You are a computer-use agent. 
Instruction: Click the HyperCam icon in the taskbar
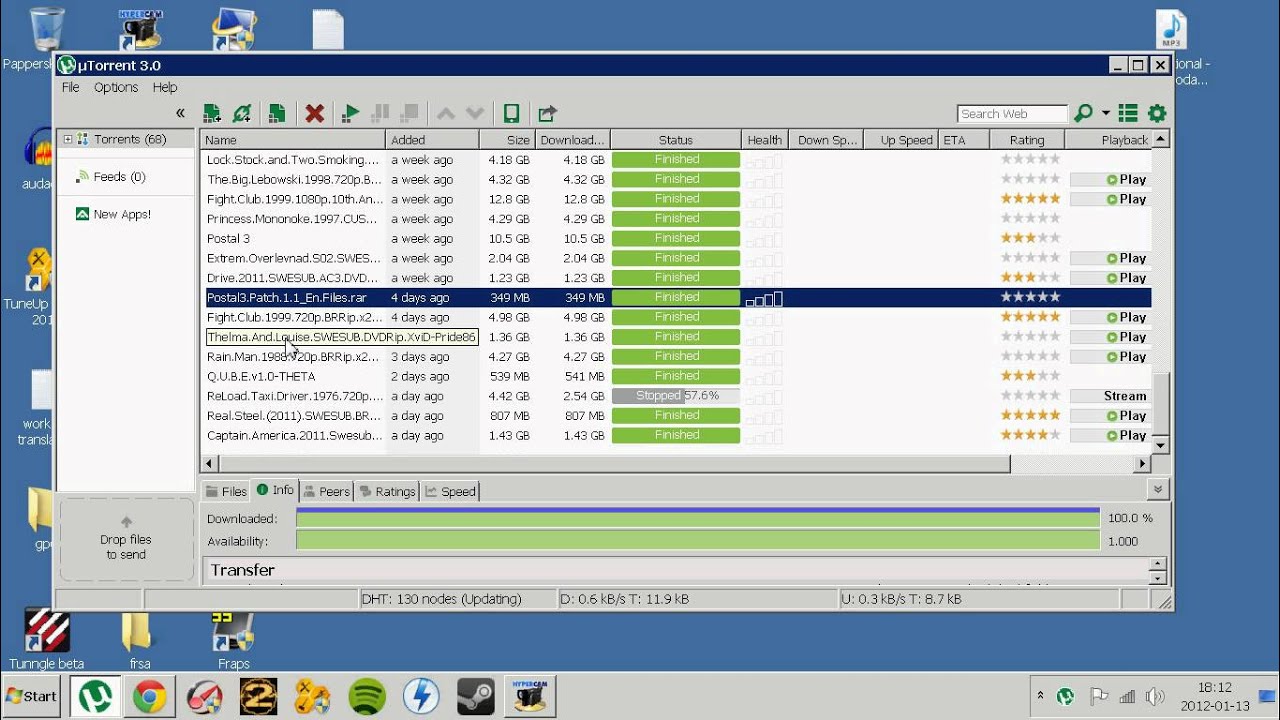pos(530,696)
